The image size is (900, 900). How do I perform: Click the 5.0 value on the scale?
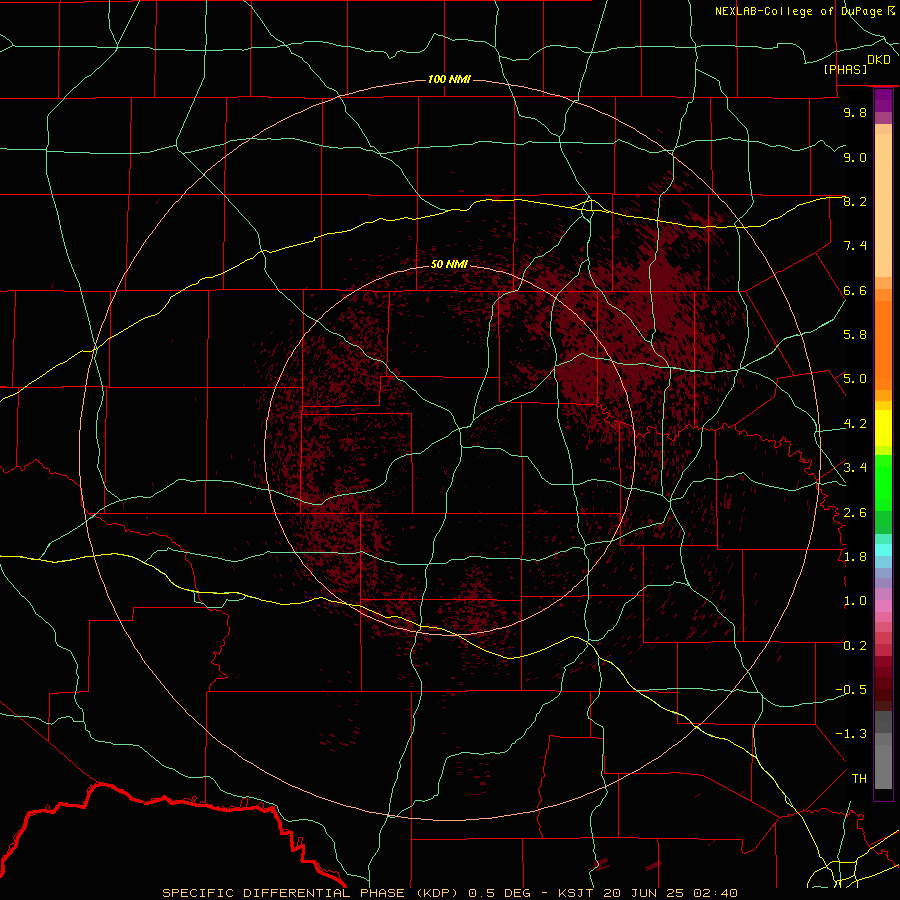[855, 379]
